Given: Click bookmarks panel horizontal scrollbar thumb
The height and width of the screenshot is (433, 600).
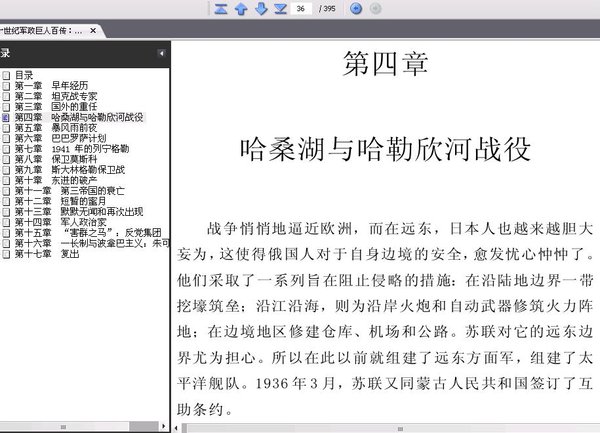Looking at the screenshot, I should (x=63, y=426).
